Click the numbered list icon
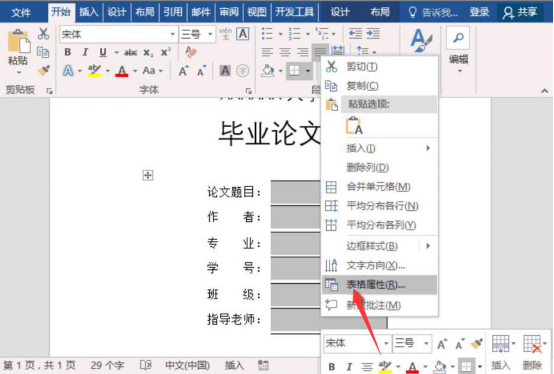This screenshot has height=374, width=554. (294, 34)
